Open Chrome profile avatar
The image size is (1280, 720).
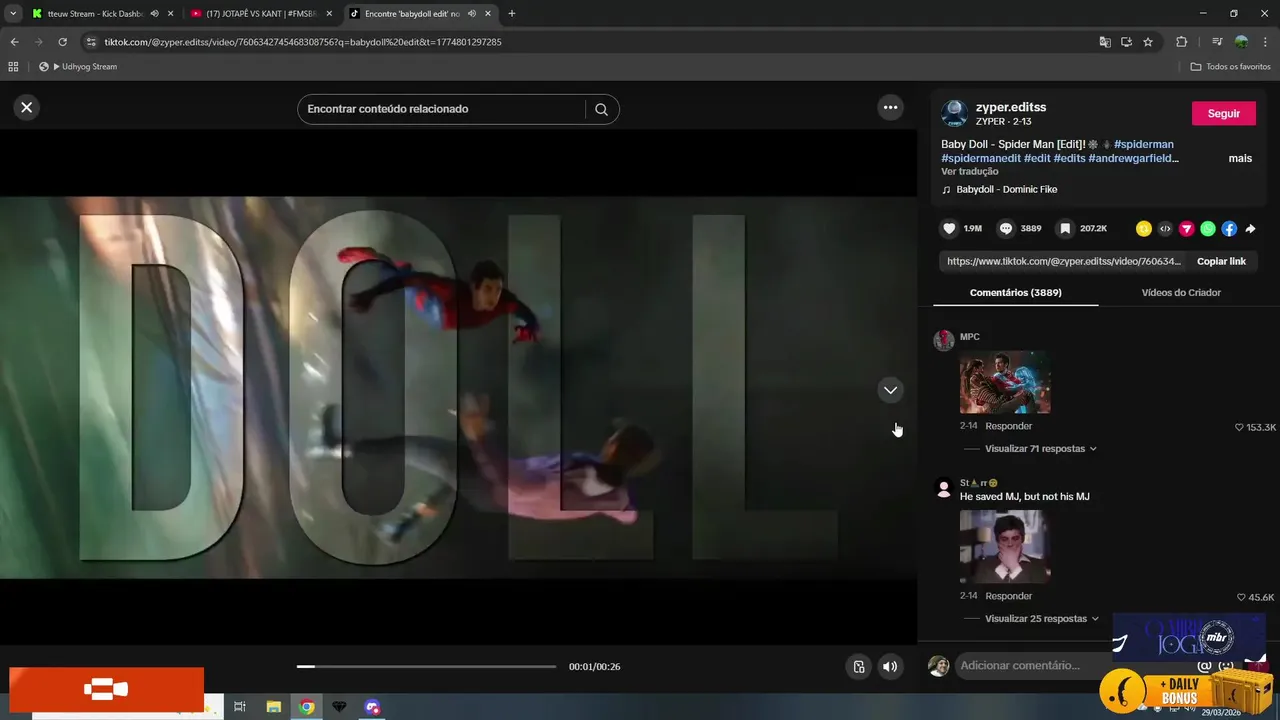pos(1241,42)
